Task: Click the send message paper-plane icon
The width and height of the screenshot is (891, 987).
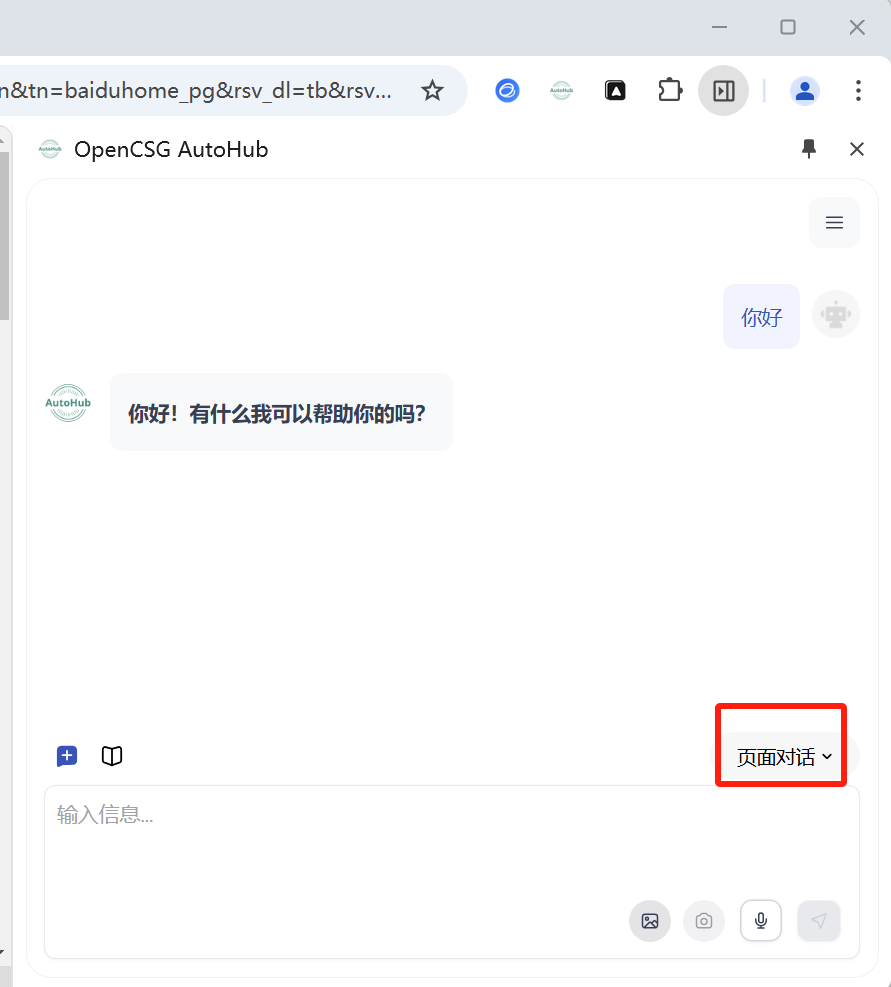Action: [818, 921]
